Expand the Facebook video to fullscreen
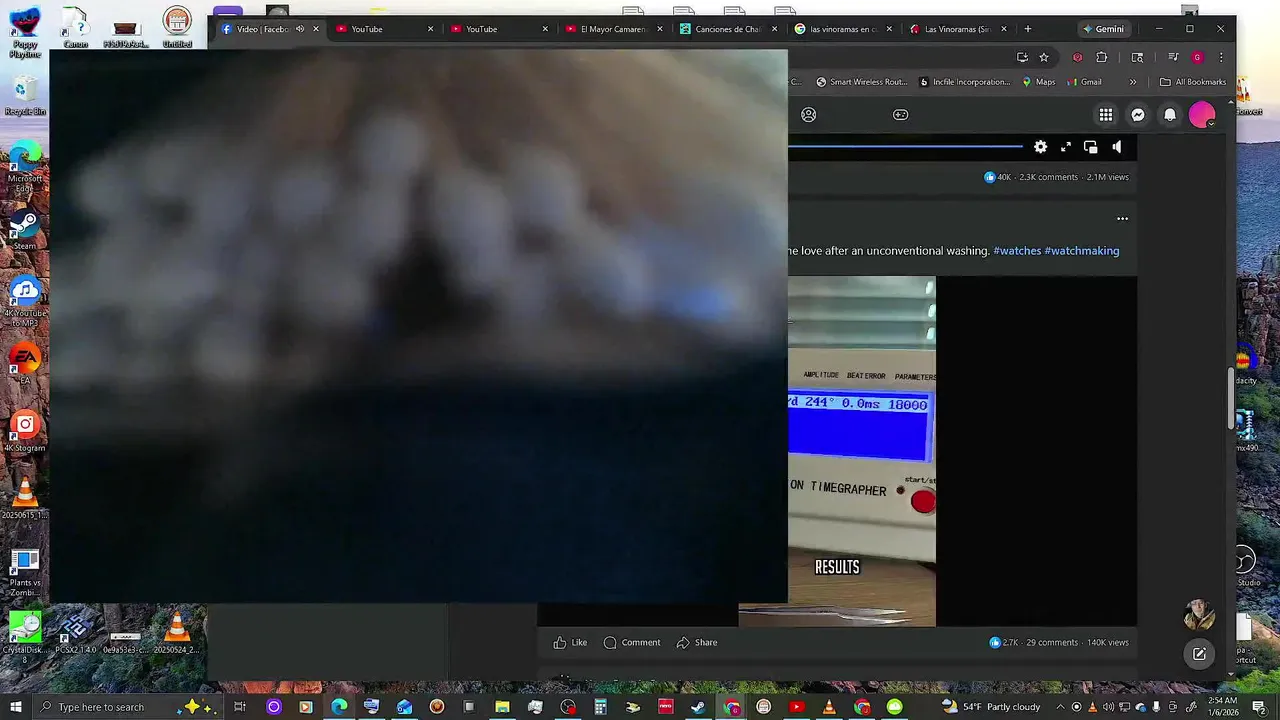The image size is (1280, 720). (1066, 147)
